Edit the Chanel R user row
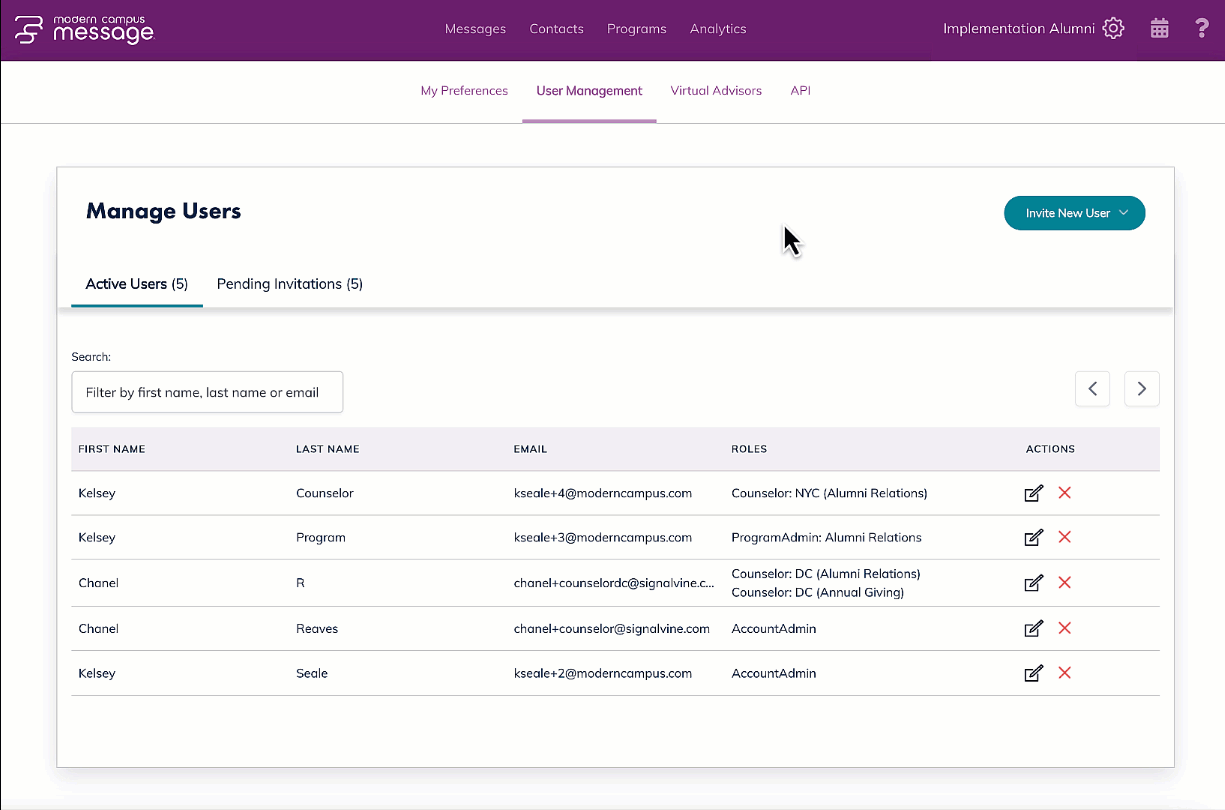 click(1034, 583)
